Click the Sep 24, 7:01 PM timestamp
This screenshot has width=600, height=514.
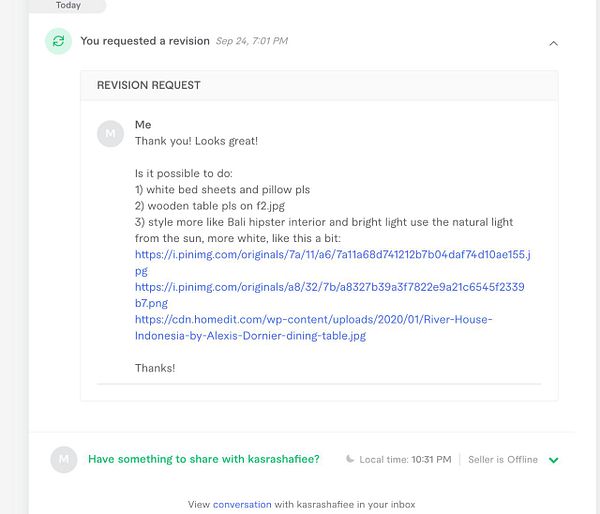point(251,41)
